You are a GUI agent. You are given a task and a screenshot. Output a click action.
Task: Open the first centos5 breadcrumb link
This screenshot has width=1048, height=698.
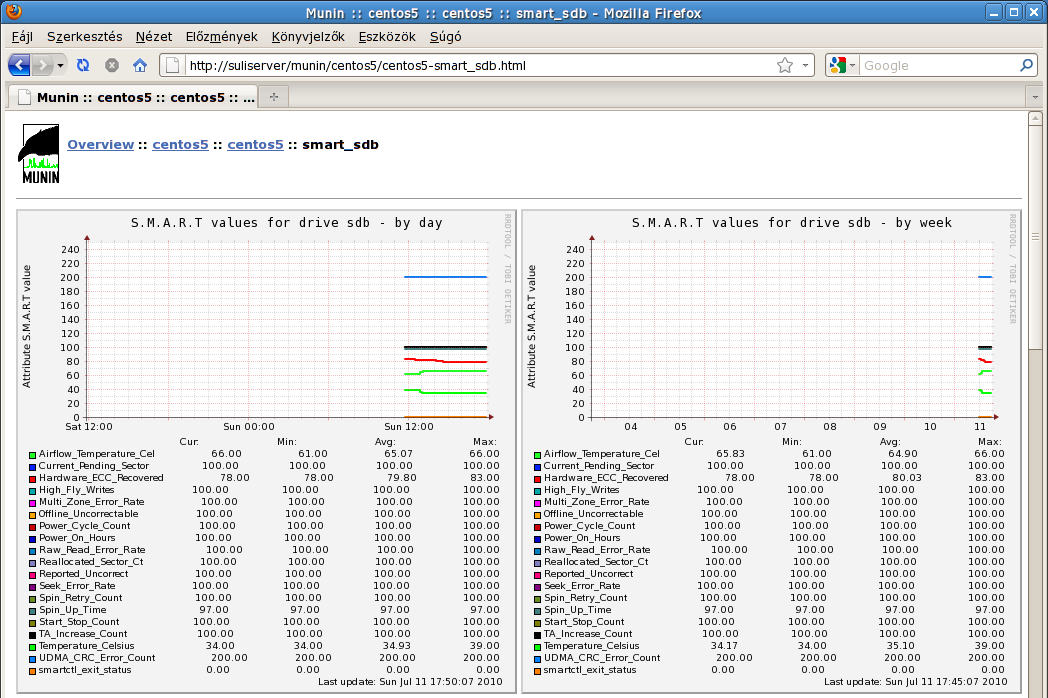180,144
